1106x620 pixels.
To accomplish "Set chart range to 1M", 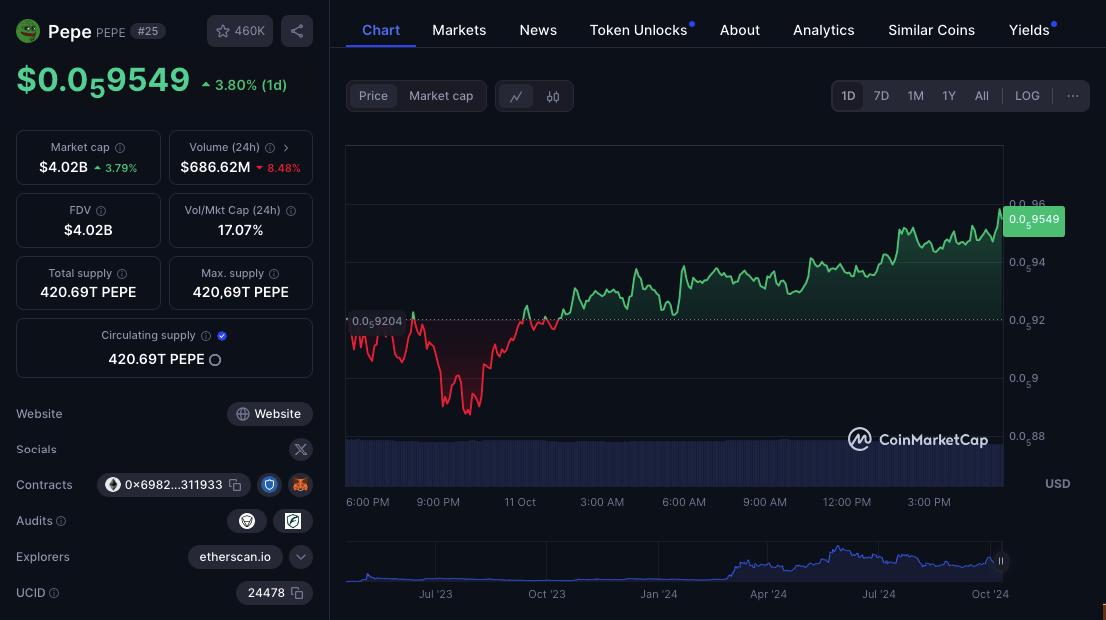I will [x=916, y=96].
